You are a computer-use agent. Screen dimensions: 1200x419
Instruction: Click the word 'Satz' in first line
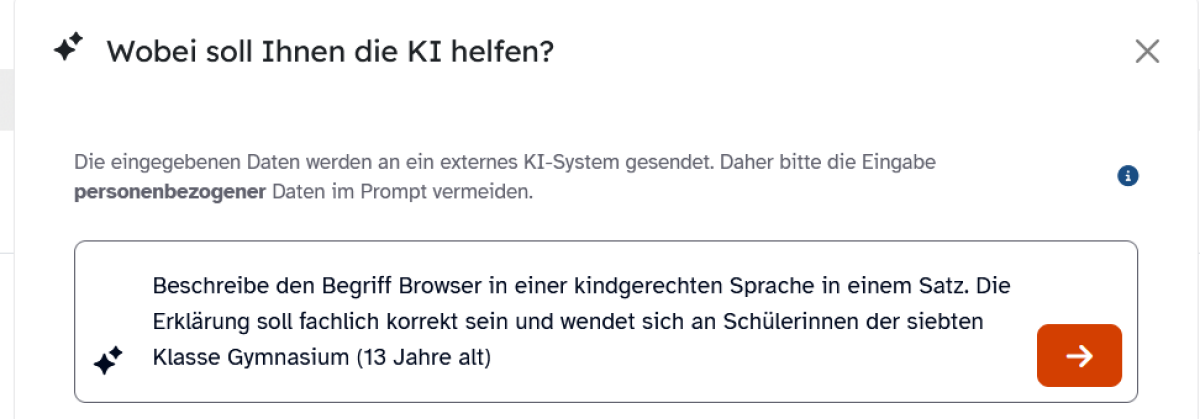(x=945, y=286)
